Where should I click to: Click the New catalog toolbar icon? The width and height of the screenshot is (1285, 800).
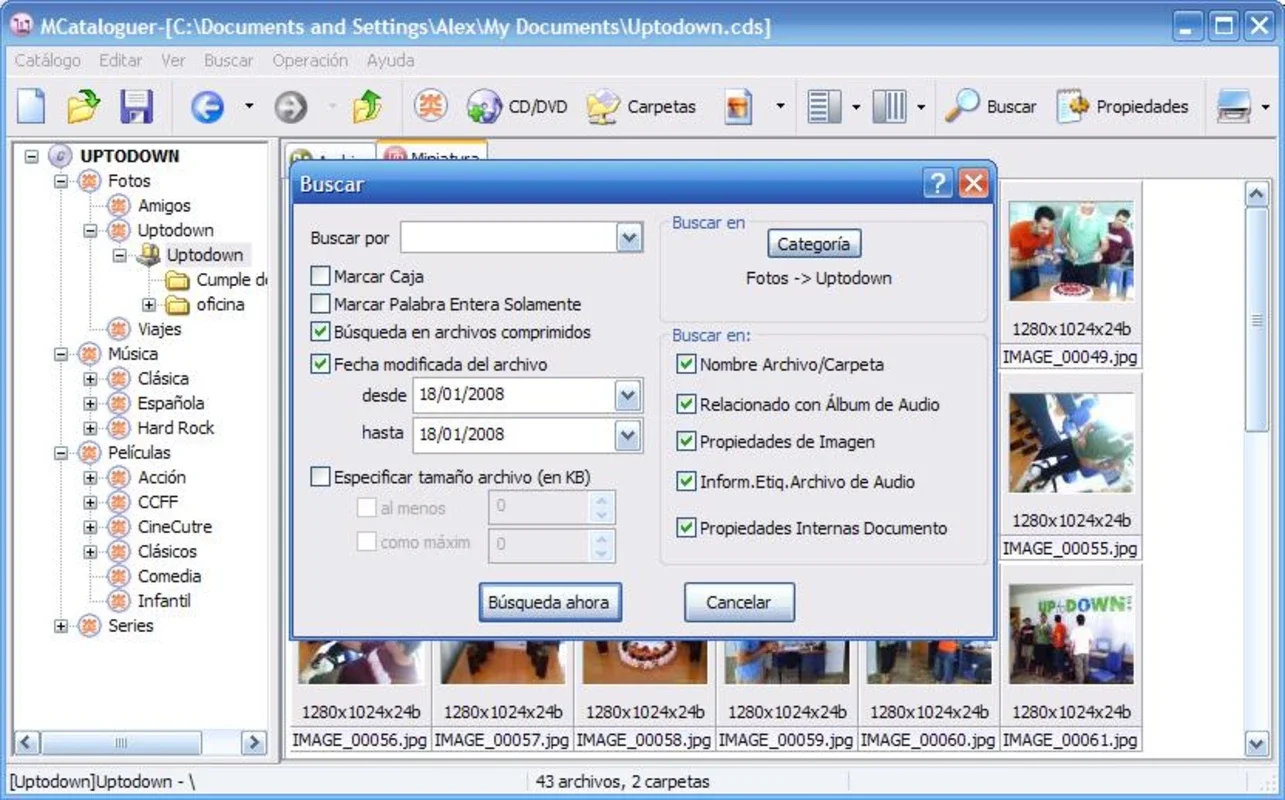click(32, 106)
